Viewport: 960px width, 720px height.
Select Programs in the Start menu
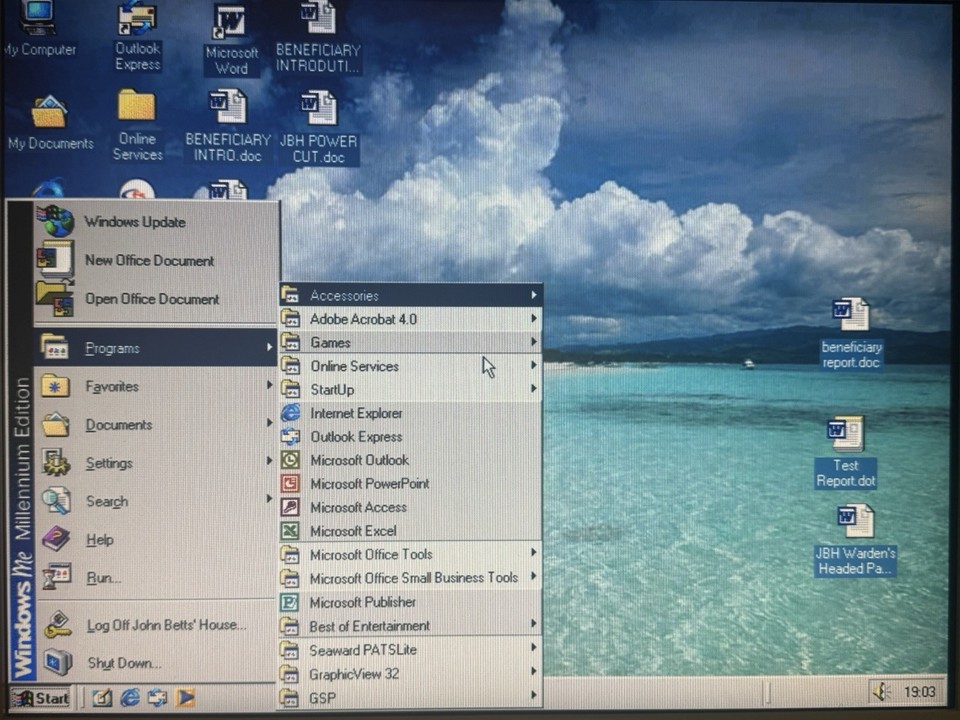click(113, 348)
